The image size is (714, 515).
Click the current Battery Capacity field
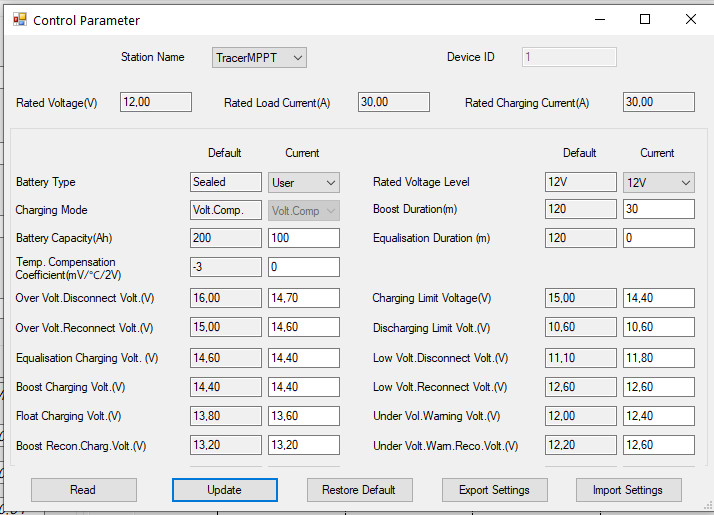point(303,239)
